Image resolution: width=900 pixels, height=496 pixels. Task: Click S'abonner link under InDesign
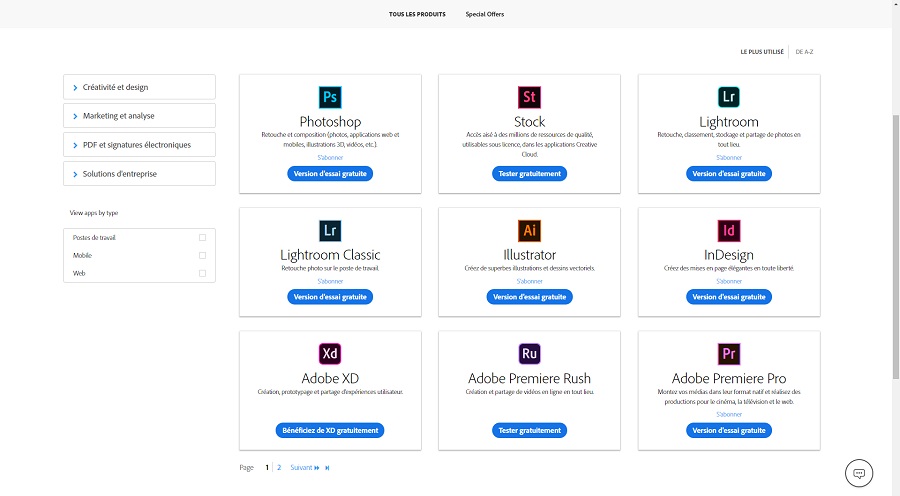pos(729,281)
